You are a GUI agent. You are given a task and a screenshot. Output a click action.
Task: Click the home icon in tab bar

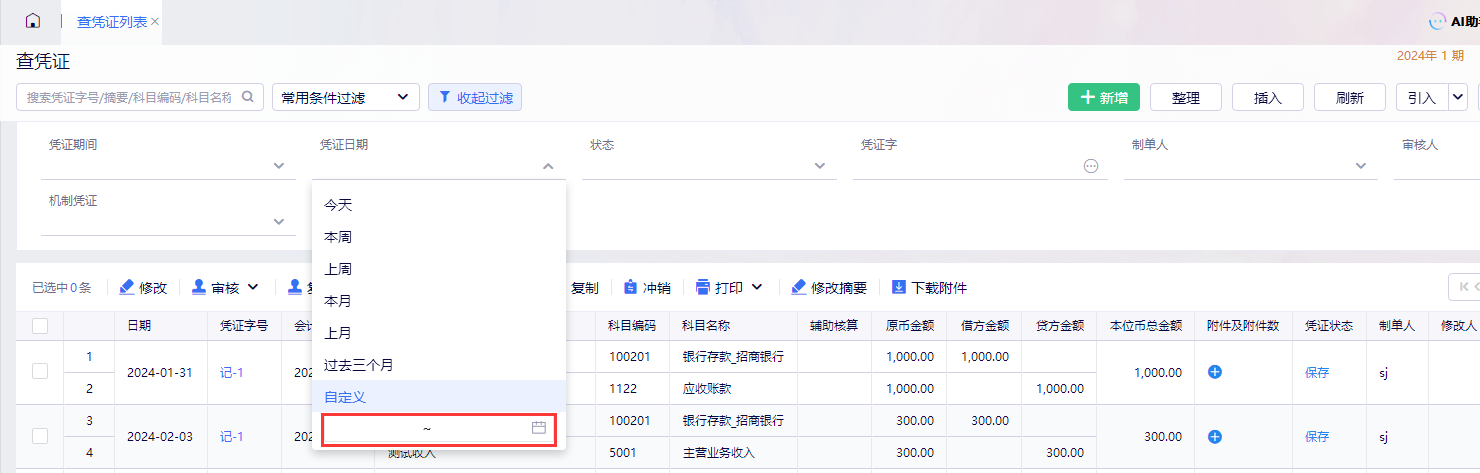(33, 21)
